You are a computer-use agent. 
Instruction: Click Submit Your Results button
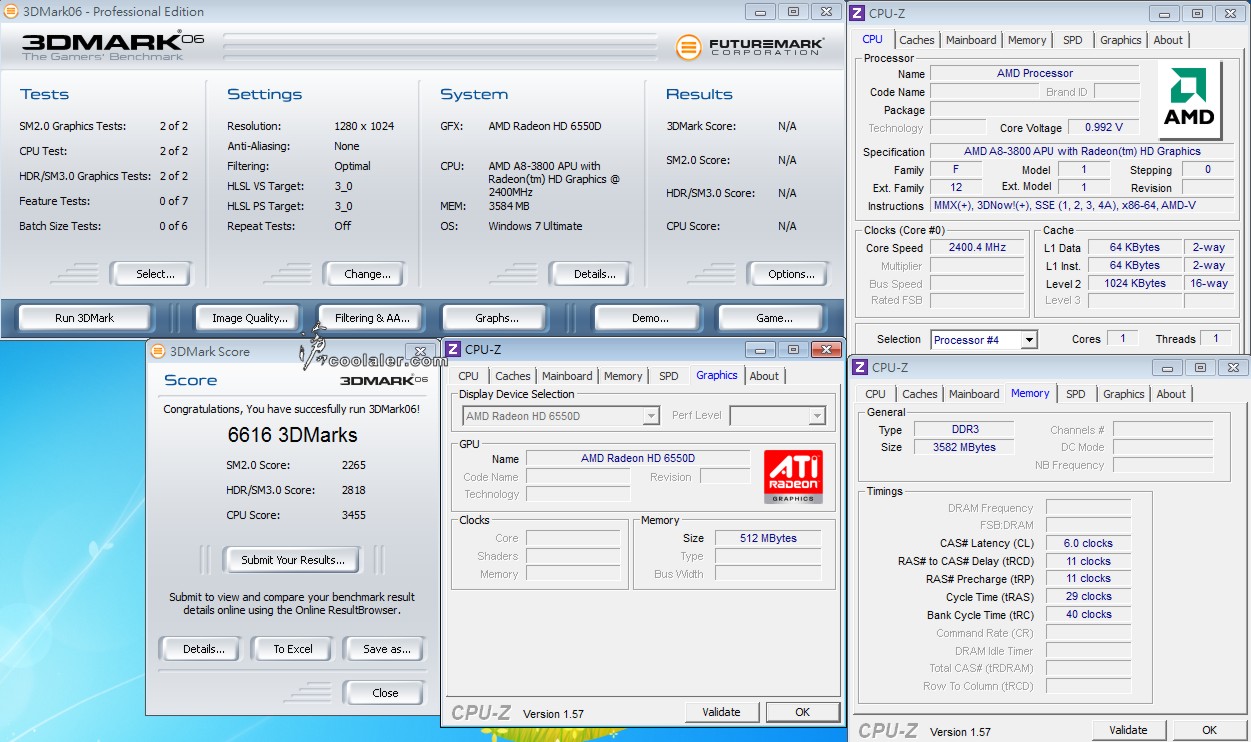pyautogui.click(x=293, y=560)
